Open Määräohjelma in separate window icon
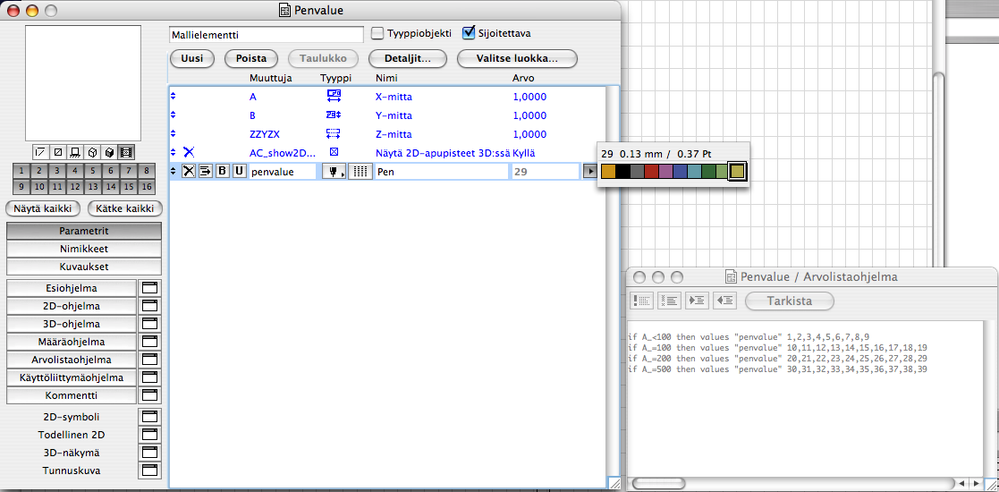The width and height of the screenshot is (999, 492). 150,342
